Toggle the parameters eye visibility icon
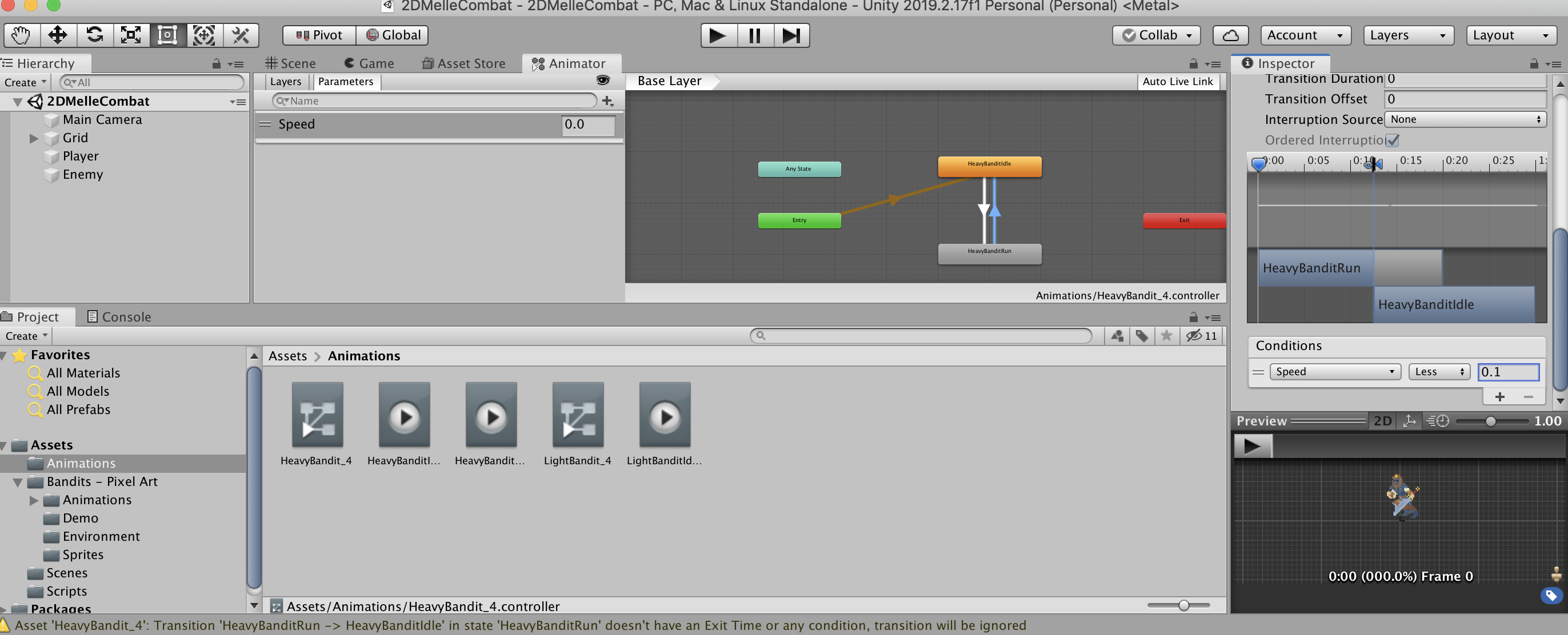The height and width of the screenshot is (635, 1568). (603, 81)
